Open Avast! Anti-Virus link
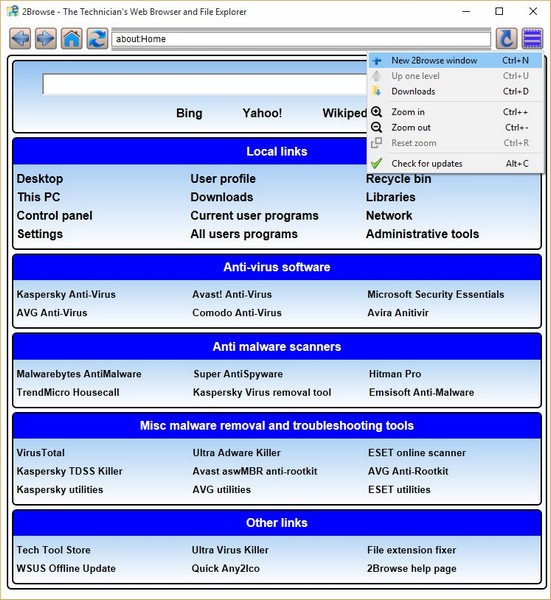Viewport: 551px width, 600px height. 232,294
